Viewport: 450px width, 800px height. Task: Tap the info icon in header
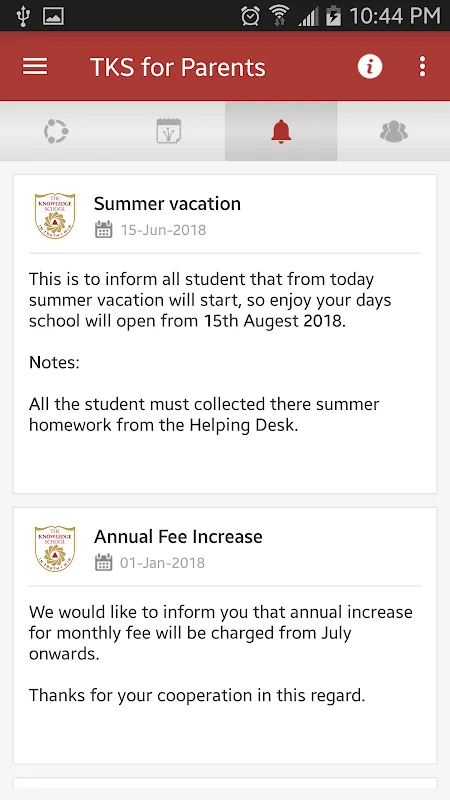click(369, 66)
